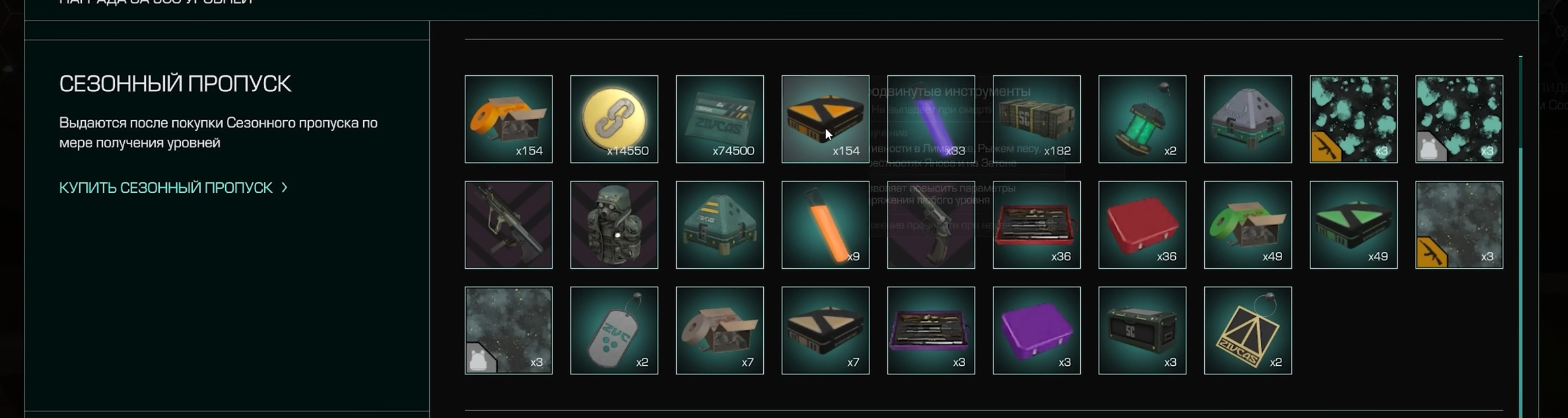Select the red case x36 reward
This screenshot has width=1568, height=418.
coord(1142,225)
